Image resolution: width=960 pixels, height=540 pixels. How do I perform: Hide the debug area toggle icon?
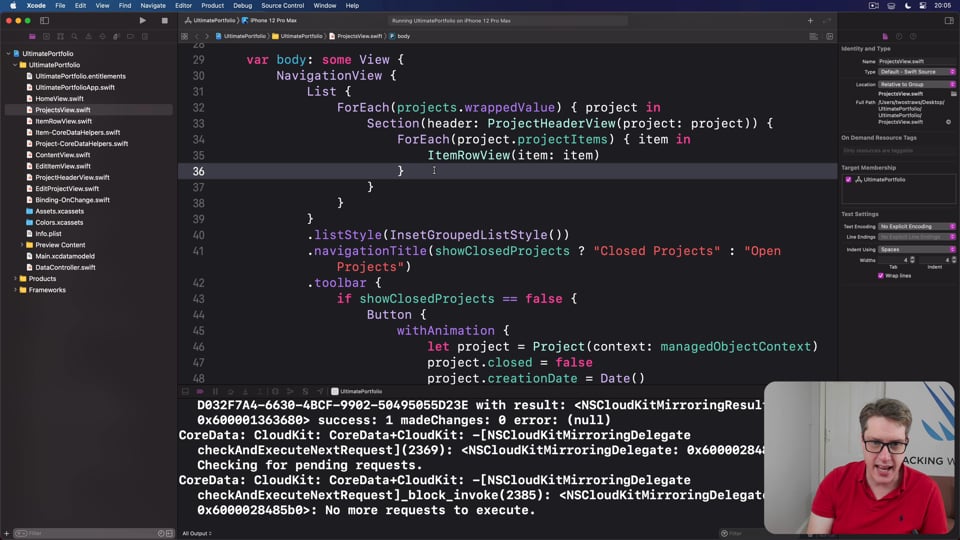[x=186, y=391]
